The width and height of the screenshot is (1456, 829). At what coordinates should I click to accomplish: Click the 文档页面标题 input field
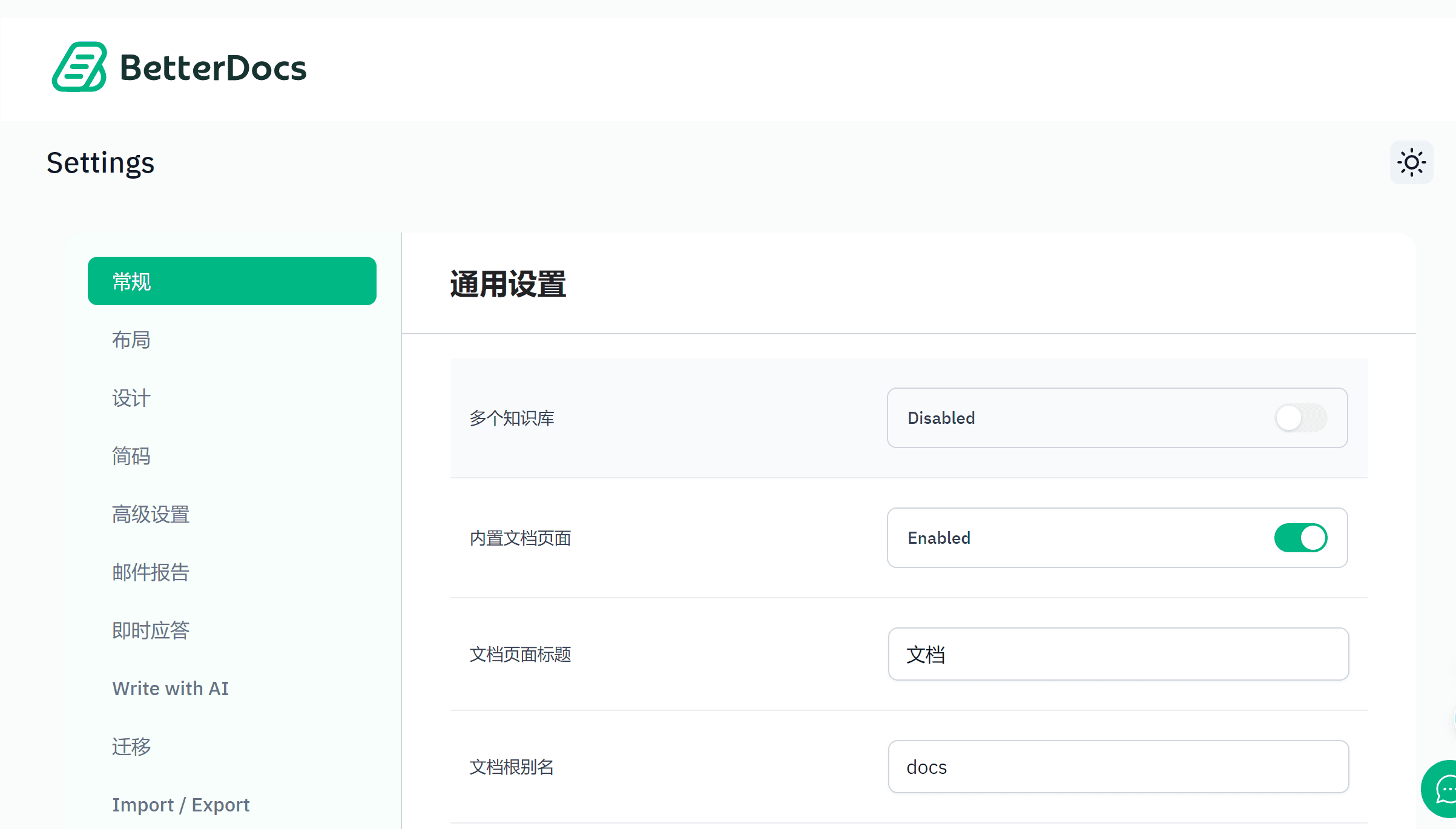1118,654
